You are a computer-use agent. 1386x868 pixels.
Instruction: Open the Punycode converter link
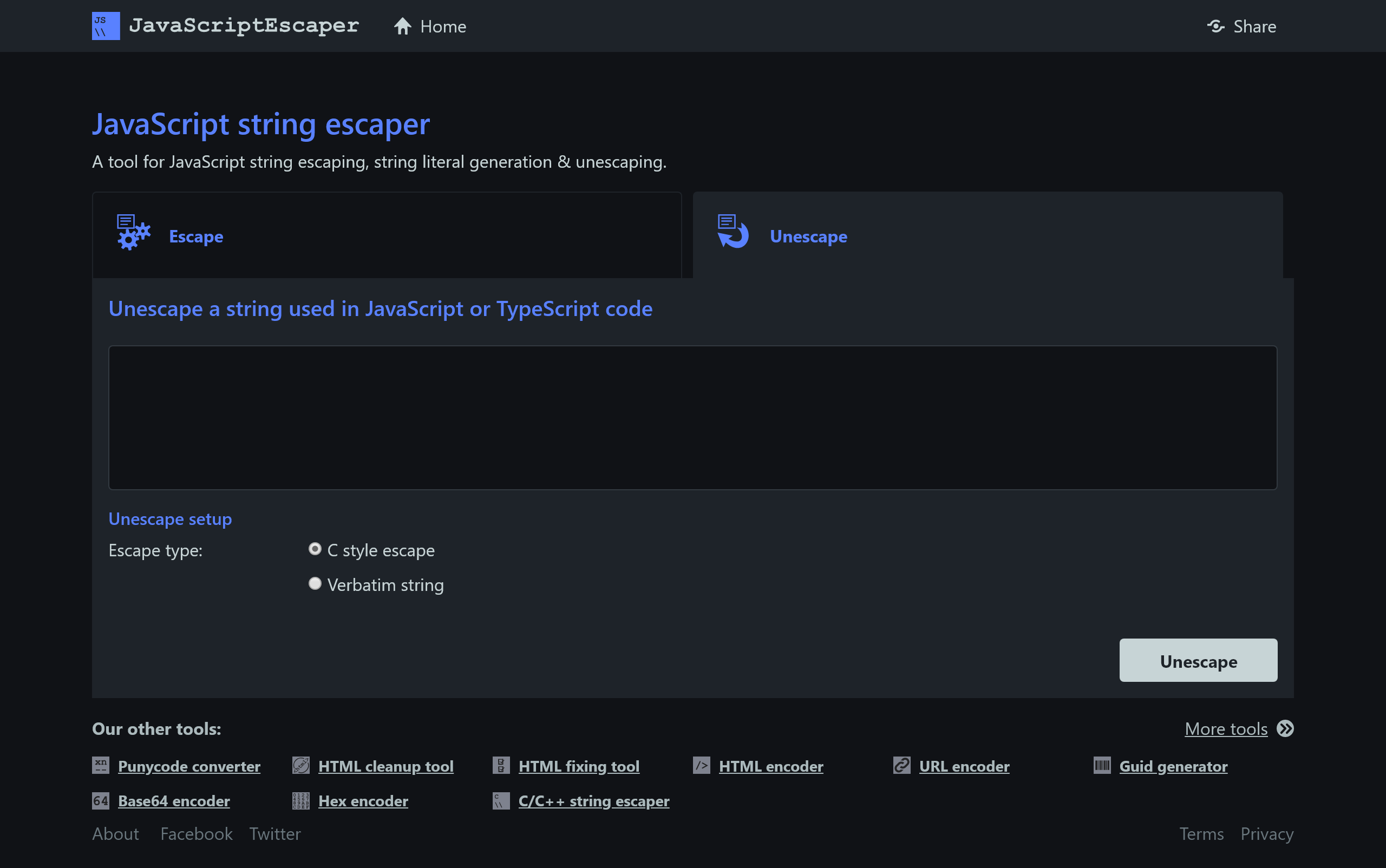189,766
